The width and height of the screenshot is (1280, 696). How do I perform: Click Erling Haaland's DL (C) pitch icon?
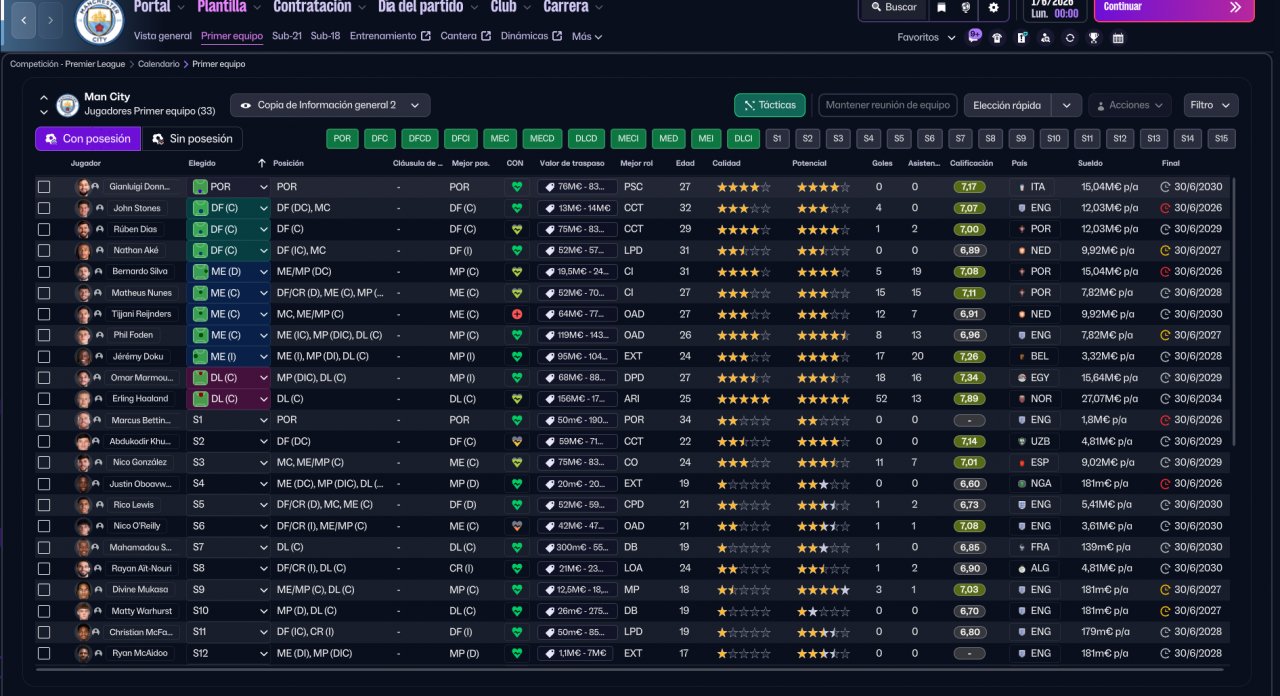(201, 398)
